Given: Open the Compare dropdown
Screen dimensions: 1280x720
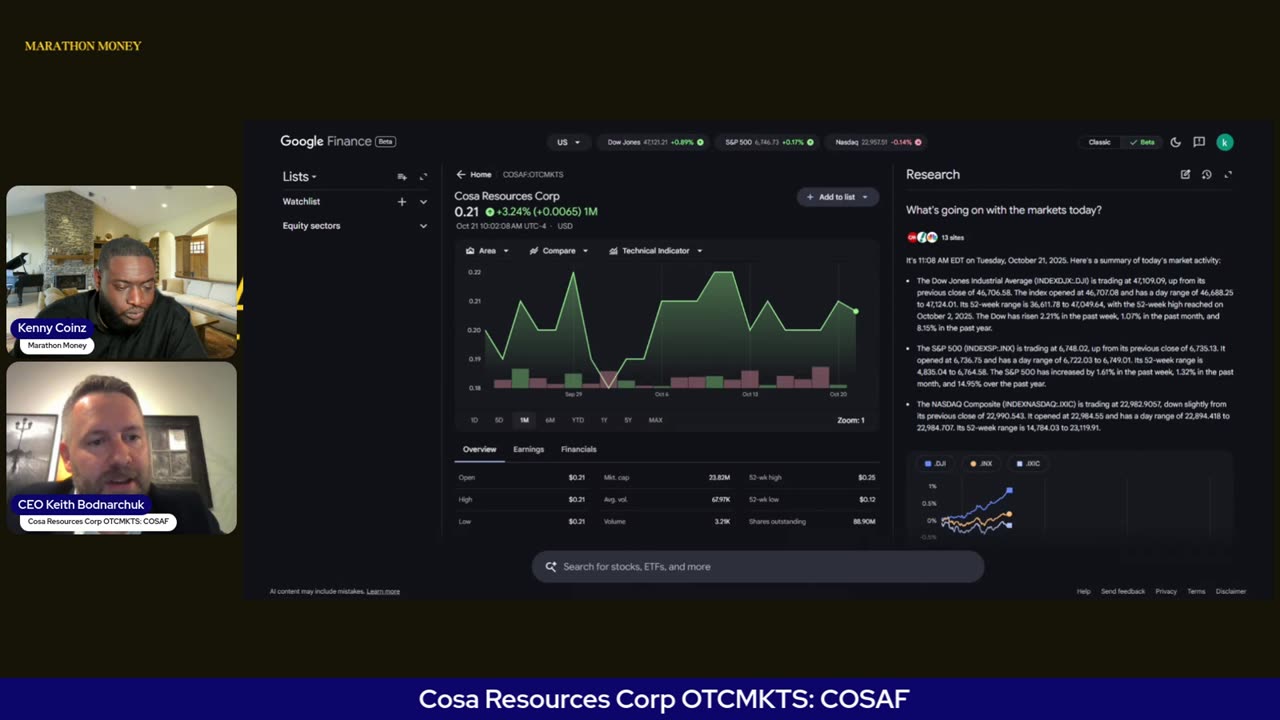Looking at the screenshot, I should 558,251.
